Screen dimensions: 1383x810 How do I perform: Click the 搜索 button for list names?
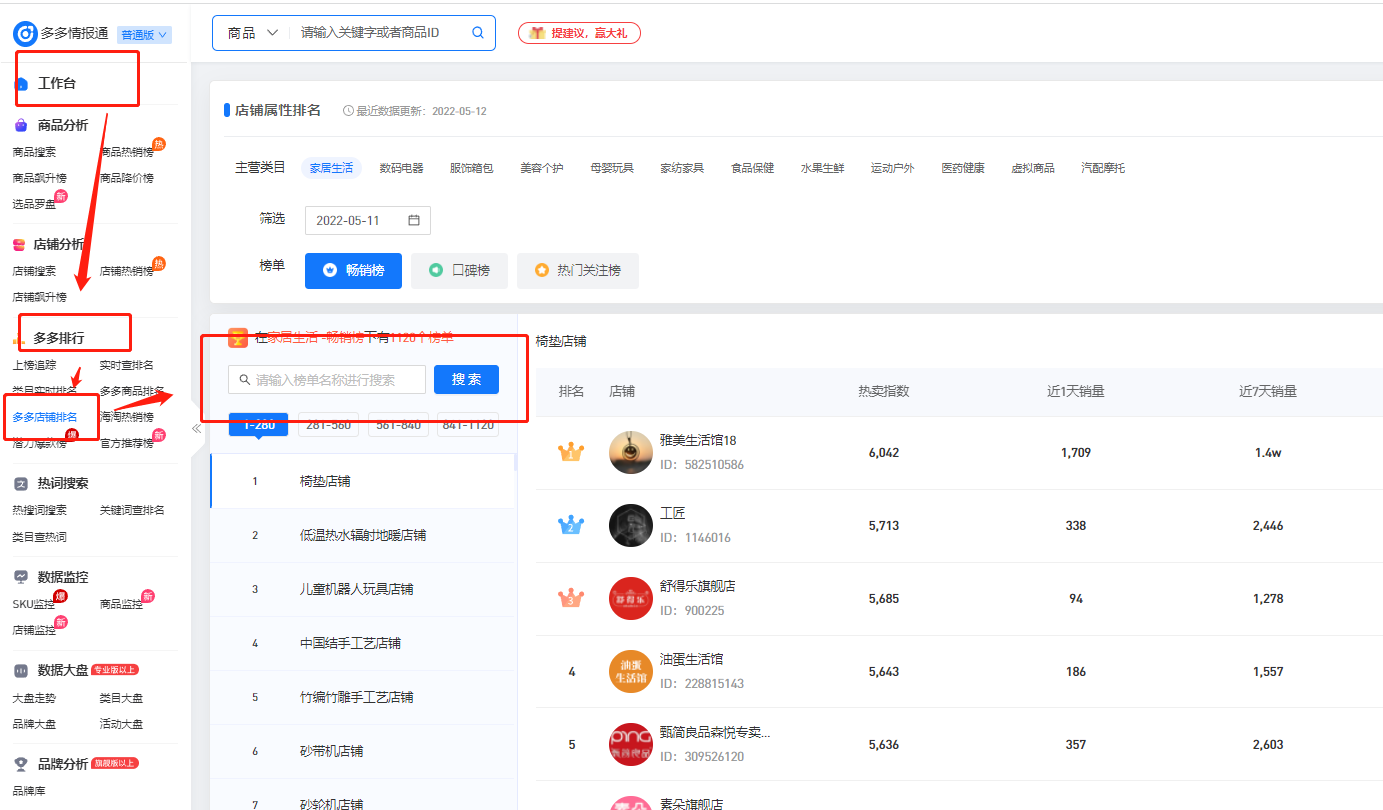(x=466, y=380)
